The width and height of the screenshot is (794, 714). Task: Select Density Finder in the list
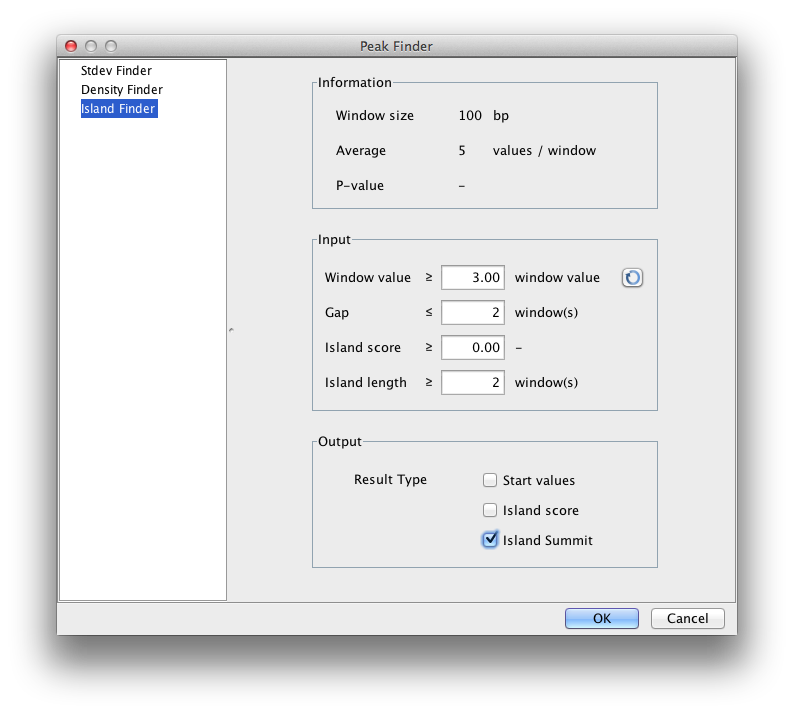click(121, 90)
